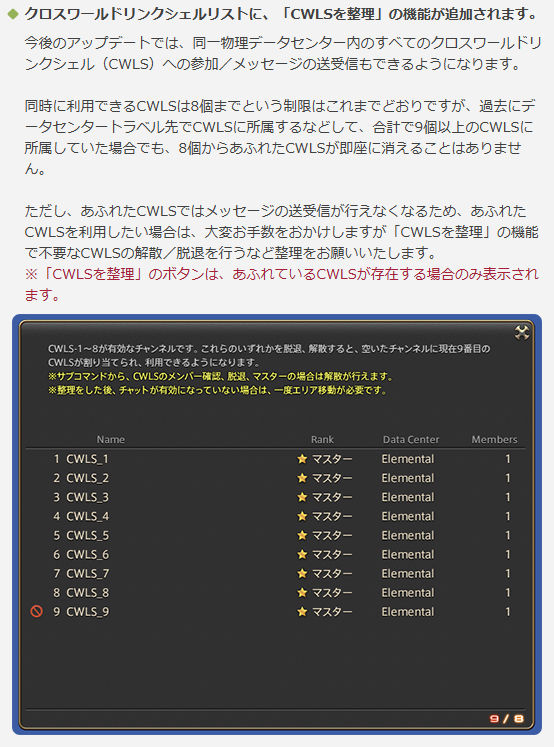This screenshot has width=554, height=747.
Task: Select the CWLS_3 name entry
Action: pyautogui.click(x=87, y=497)
